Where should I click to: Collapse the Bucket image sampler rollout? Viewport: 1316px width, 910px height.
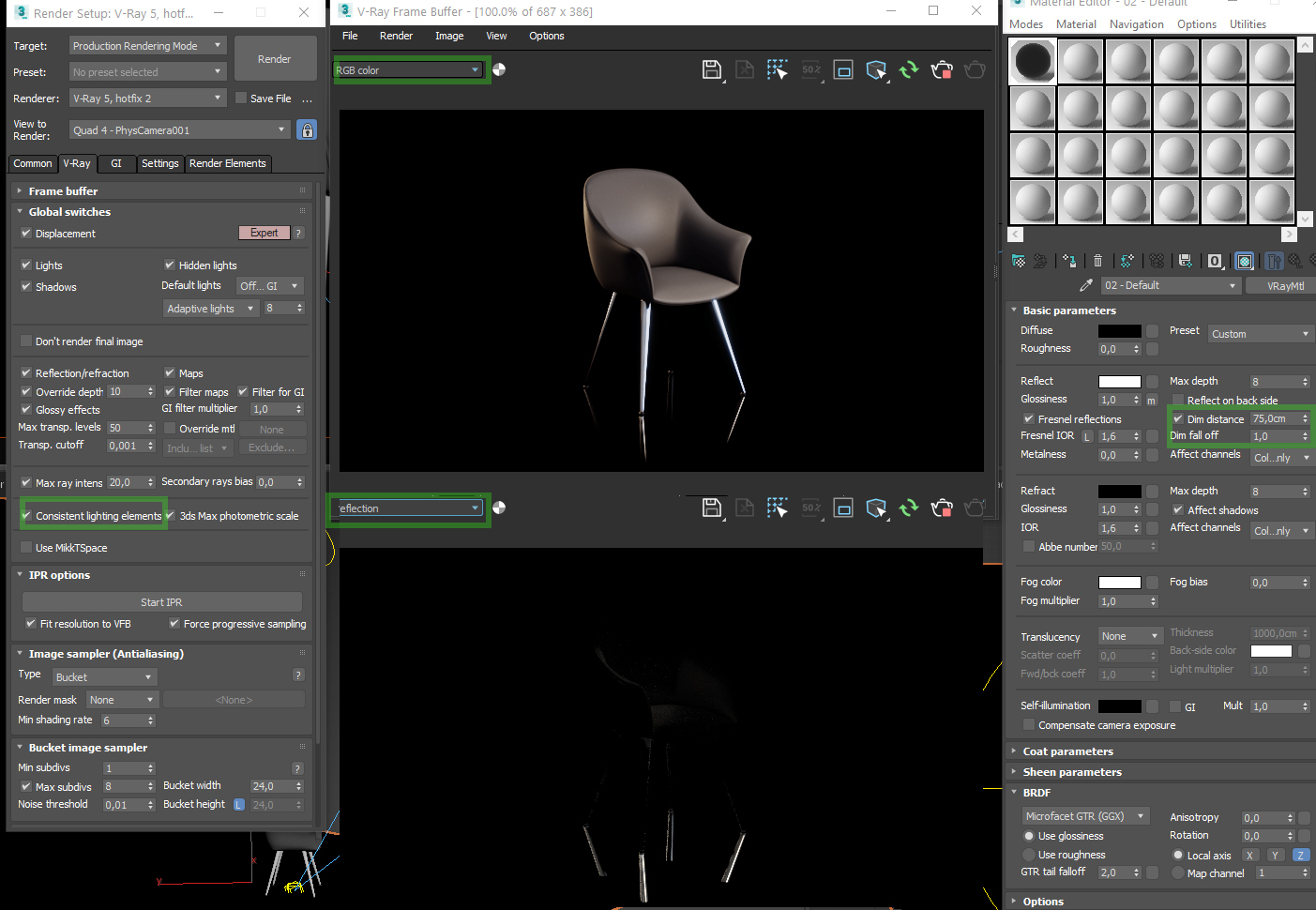tap(87, 747)
